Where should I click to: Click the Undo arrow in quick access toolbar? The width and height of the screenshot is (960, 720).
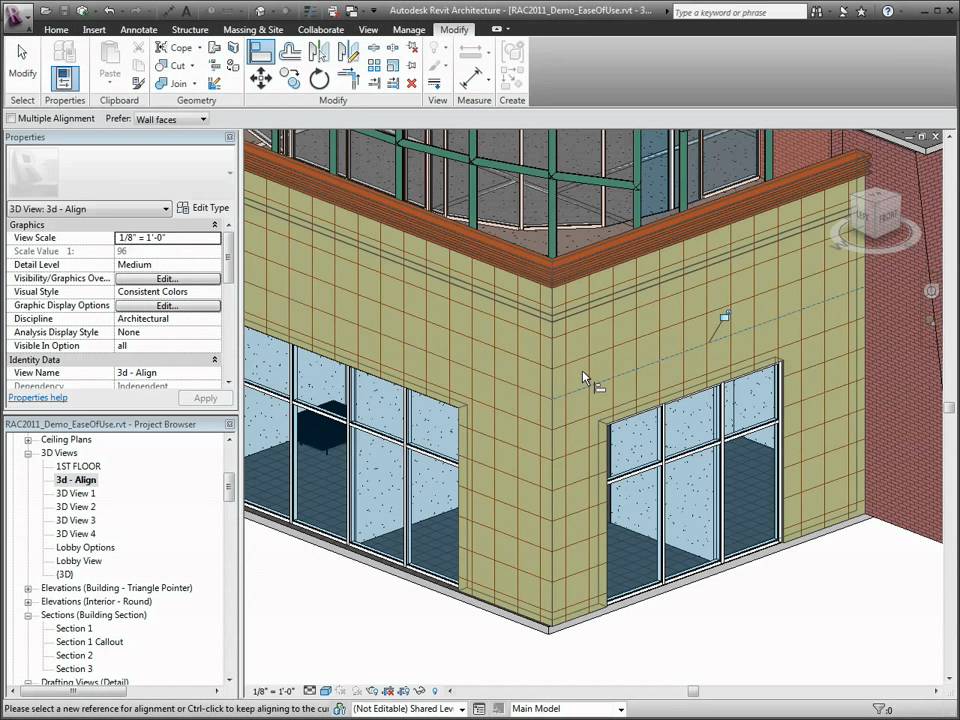[110, 10]
